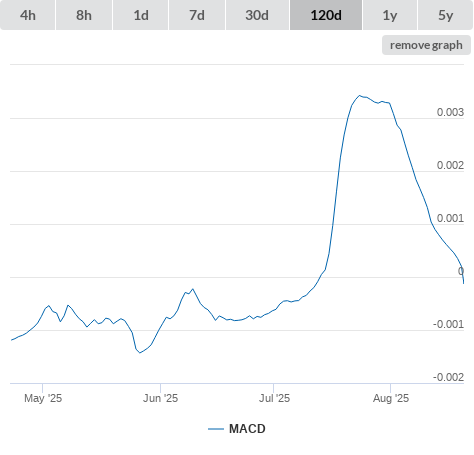View the 5y time range
474x455 pixels.
(x=446, y=15)
